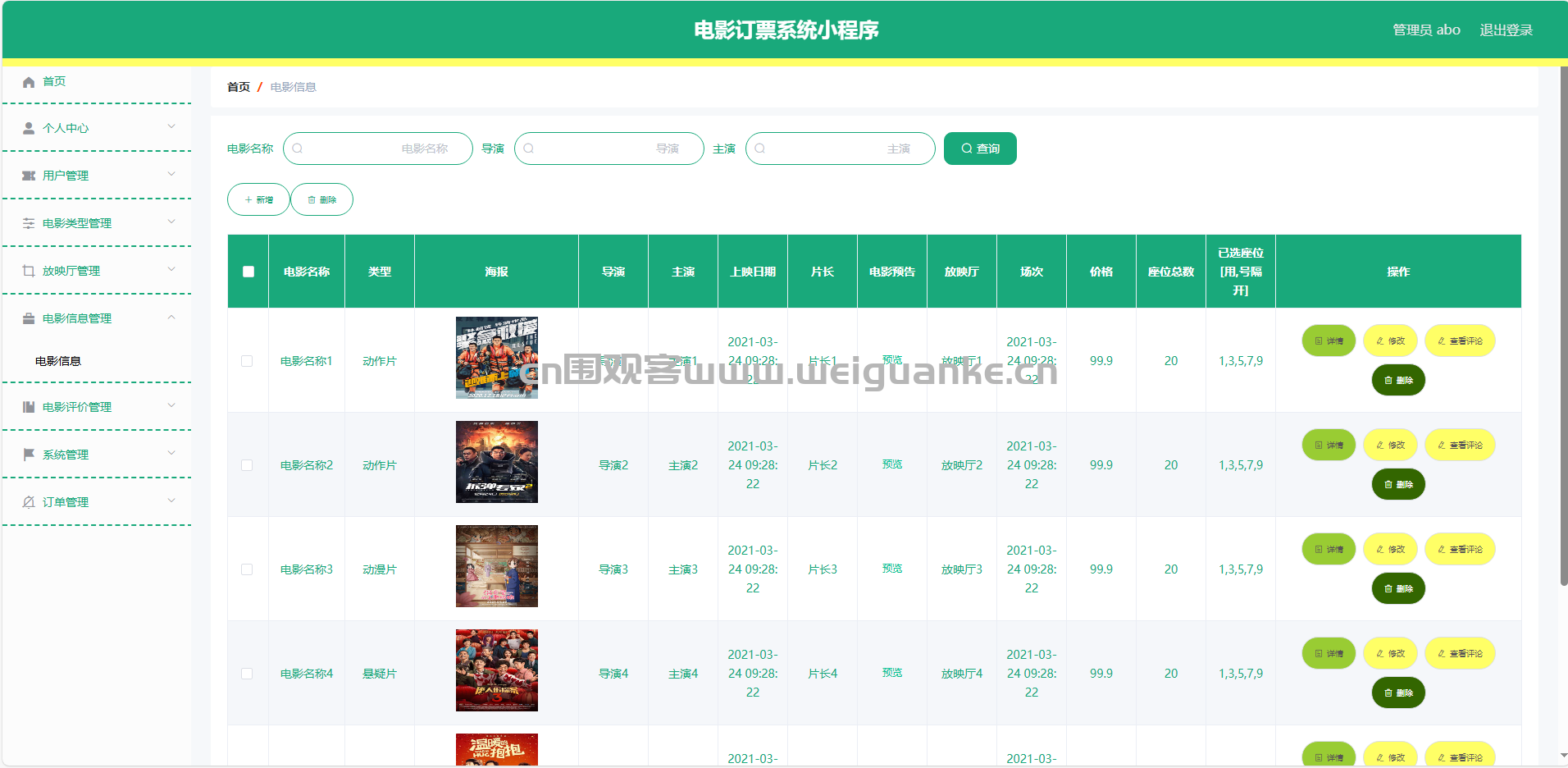Open 详情 for 电影名称4
The width and height of the screenshot is (1568, 768).
pyautogui.click(x=1329, y=653)
